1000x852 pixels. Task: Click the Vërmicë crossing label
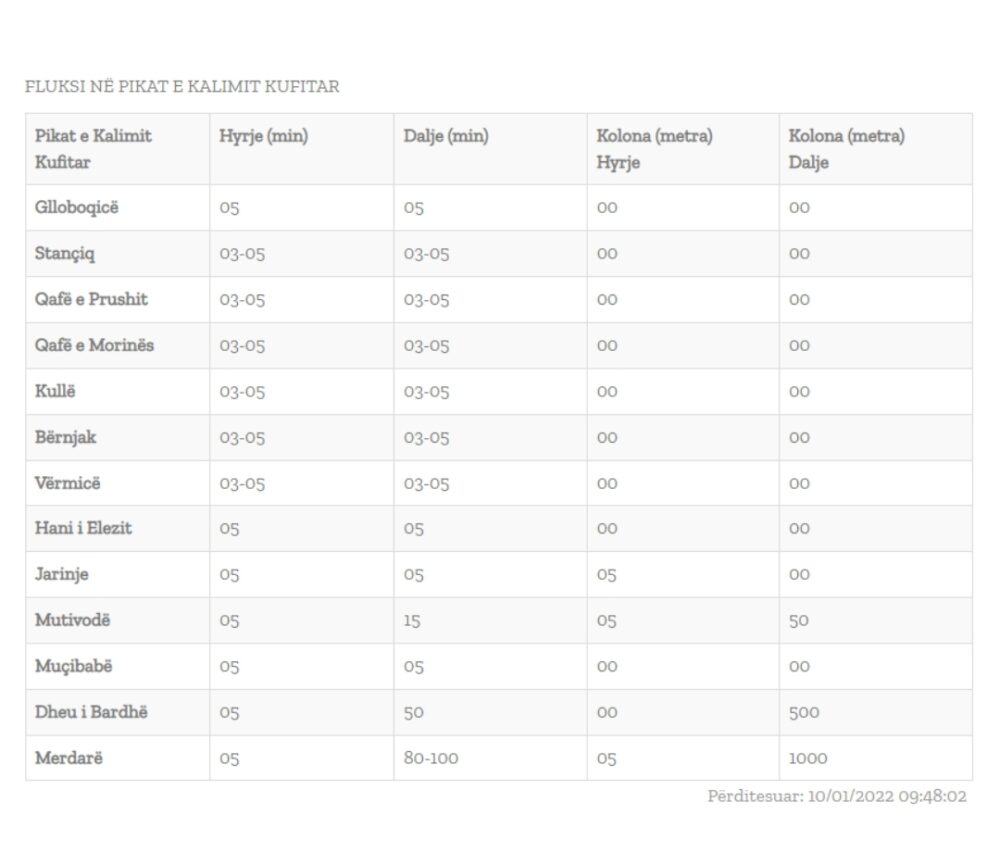tap(68, 483)
